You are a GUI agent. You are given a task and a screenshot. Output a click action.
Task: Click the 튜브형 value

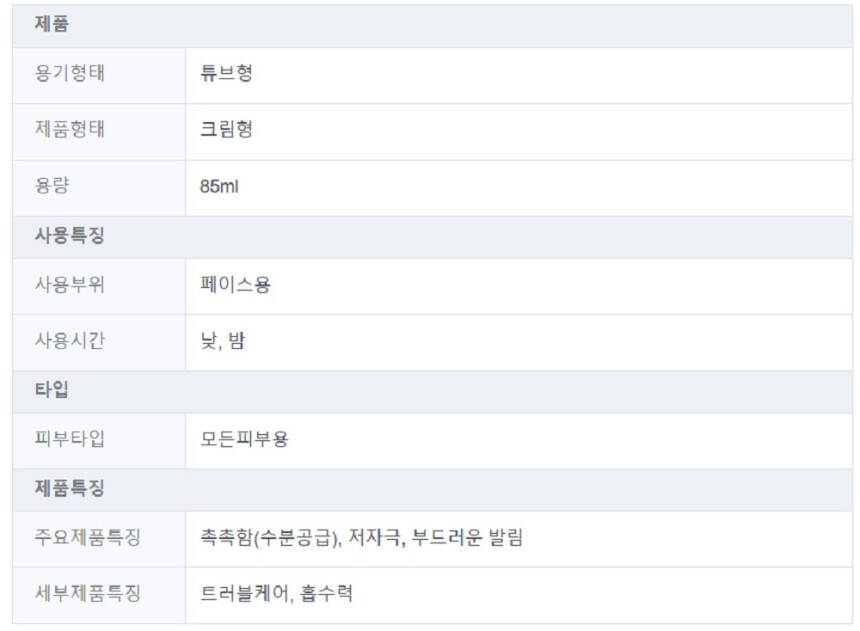point(226,74)
